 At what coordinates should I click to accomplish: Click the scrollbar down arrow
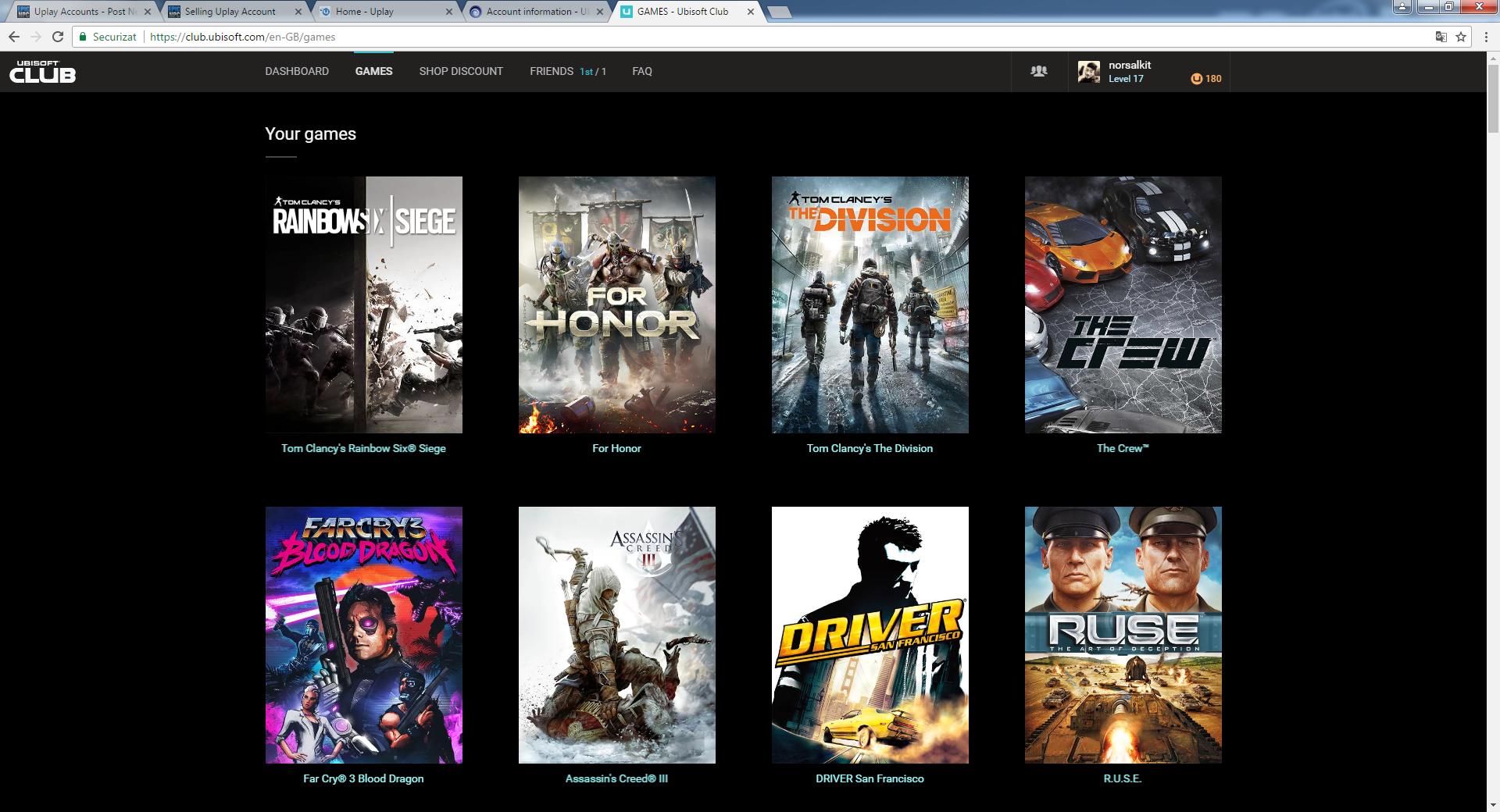pyautogui.click(x=1493, y=805)
